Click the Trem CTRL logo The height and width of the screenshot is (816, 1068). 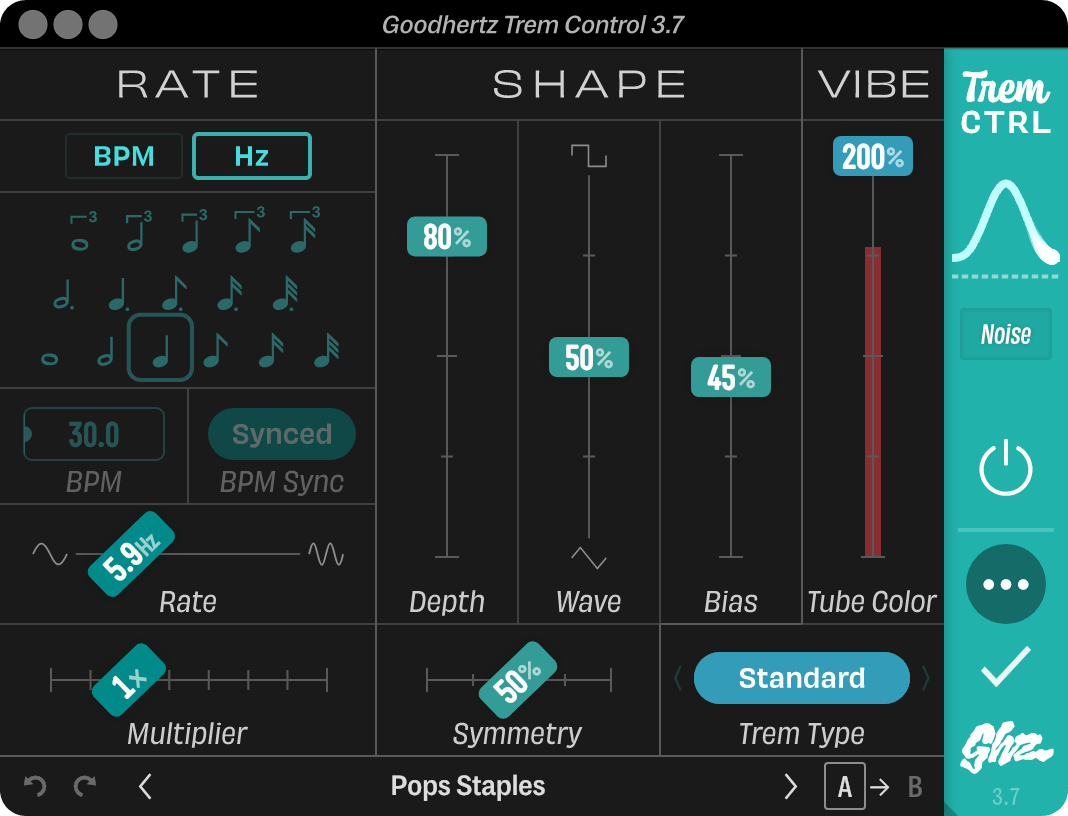point(1005,102)
